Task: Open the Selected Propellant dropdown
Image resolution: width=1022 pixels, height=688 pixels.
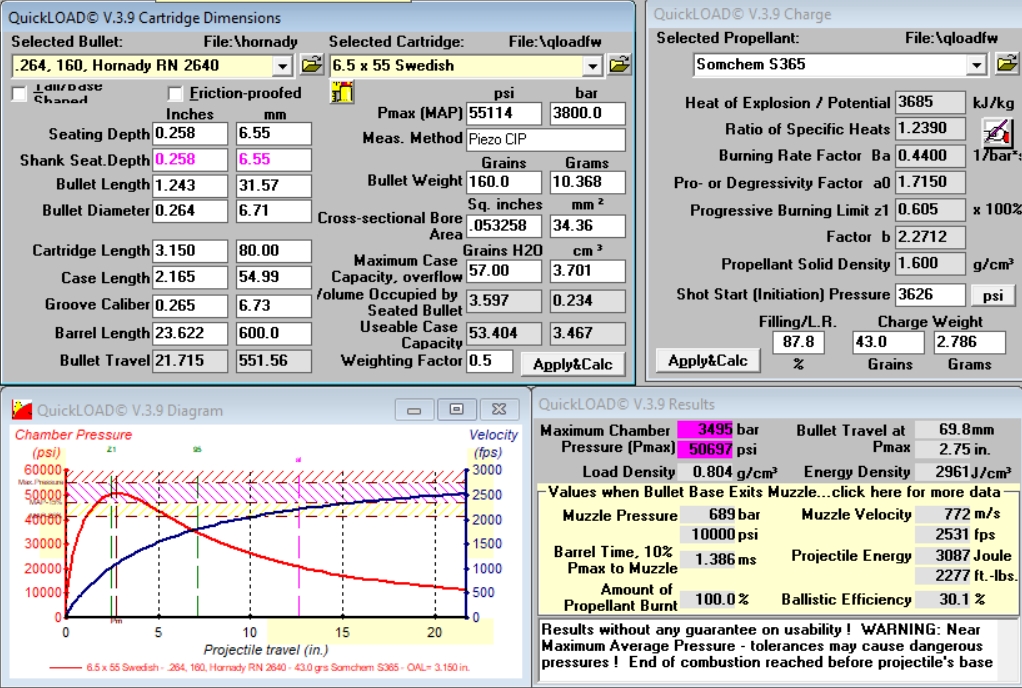Action: (977, 65)
